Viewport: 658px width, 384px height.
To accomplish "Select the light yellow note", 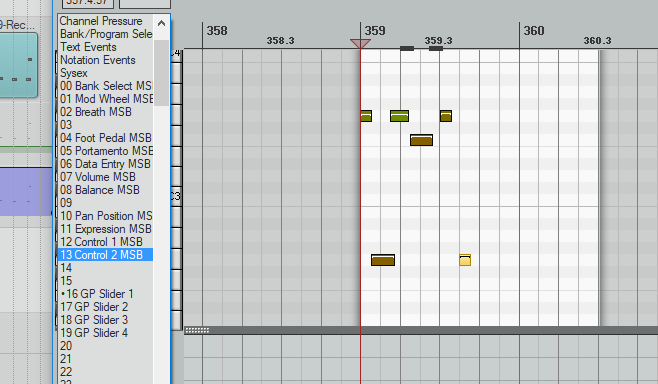I will click(x=465, y=260).
